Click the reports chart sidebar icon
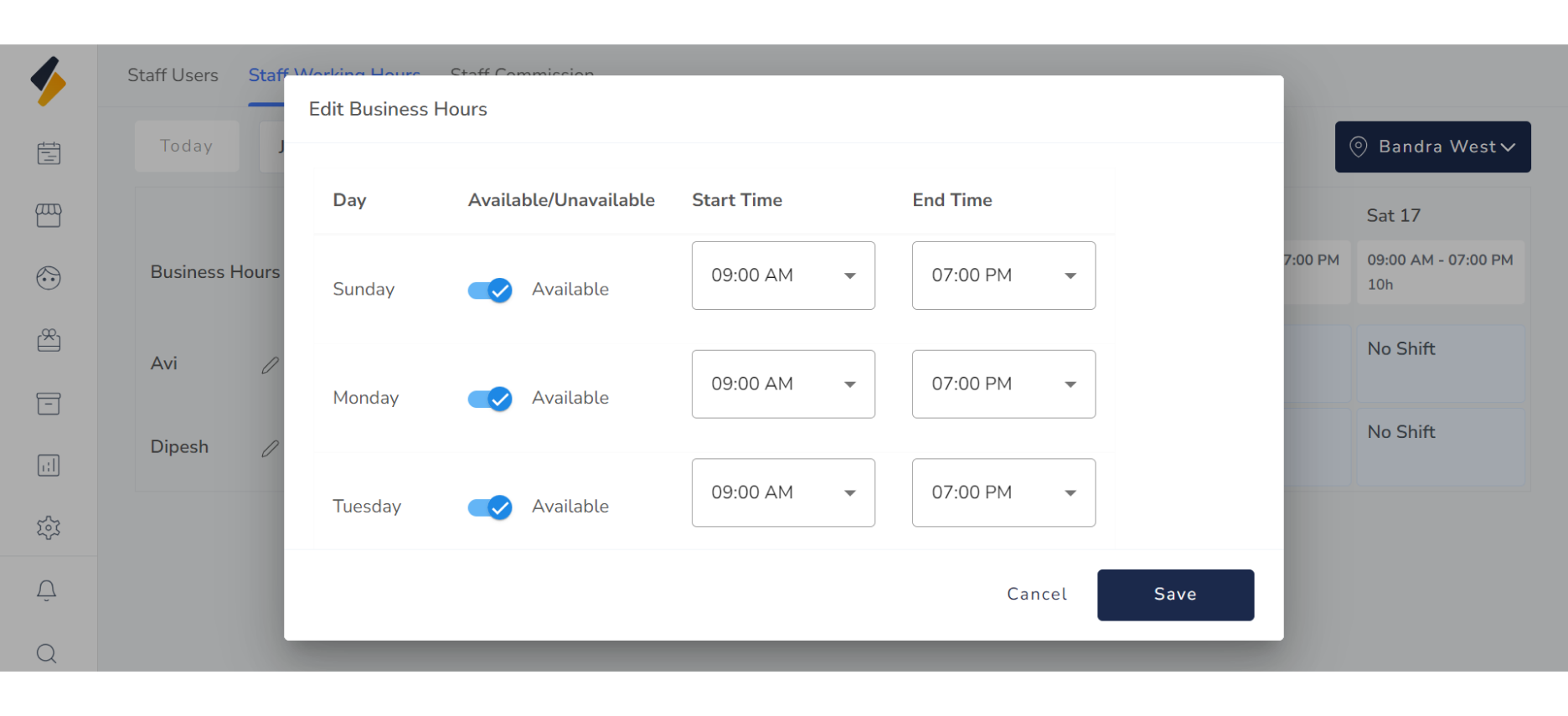 (x=49, y=466)
